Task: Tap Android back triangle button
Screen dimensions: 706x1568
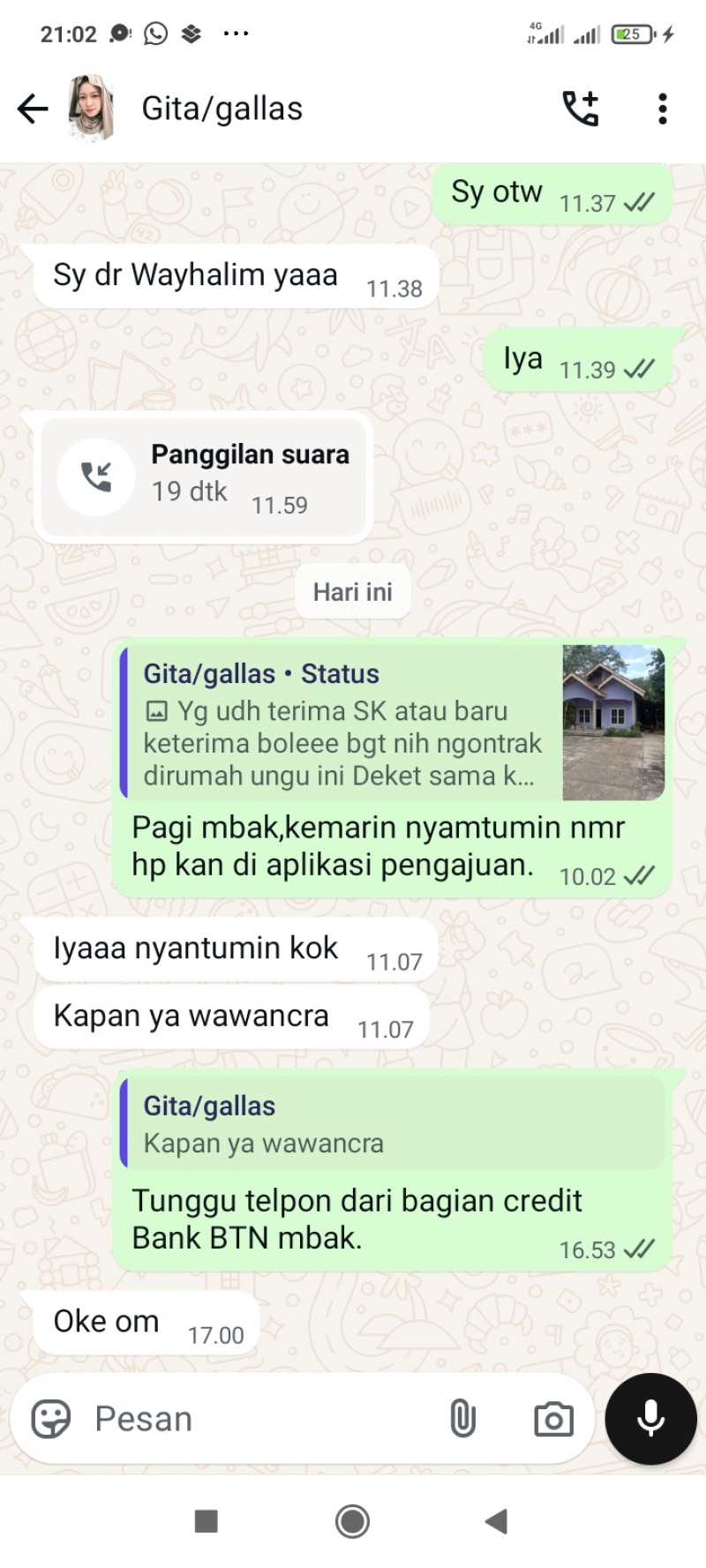Action: pos(497,1521)
